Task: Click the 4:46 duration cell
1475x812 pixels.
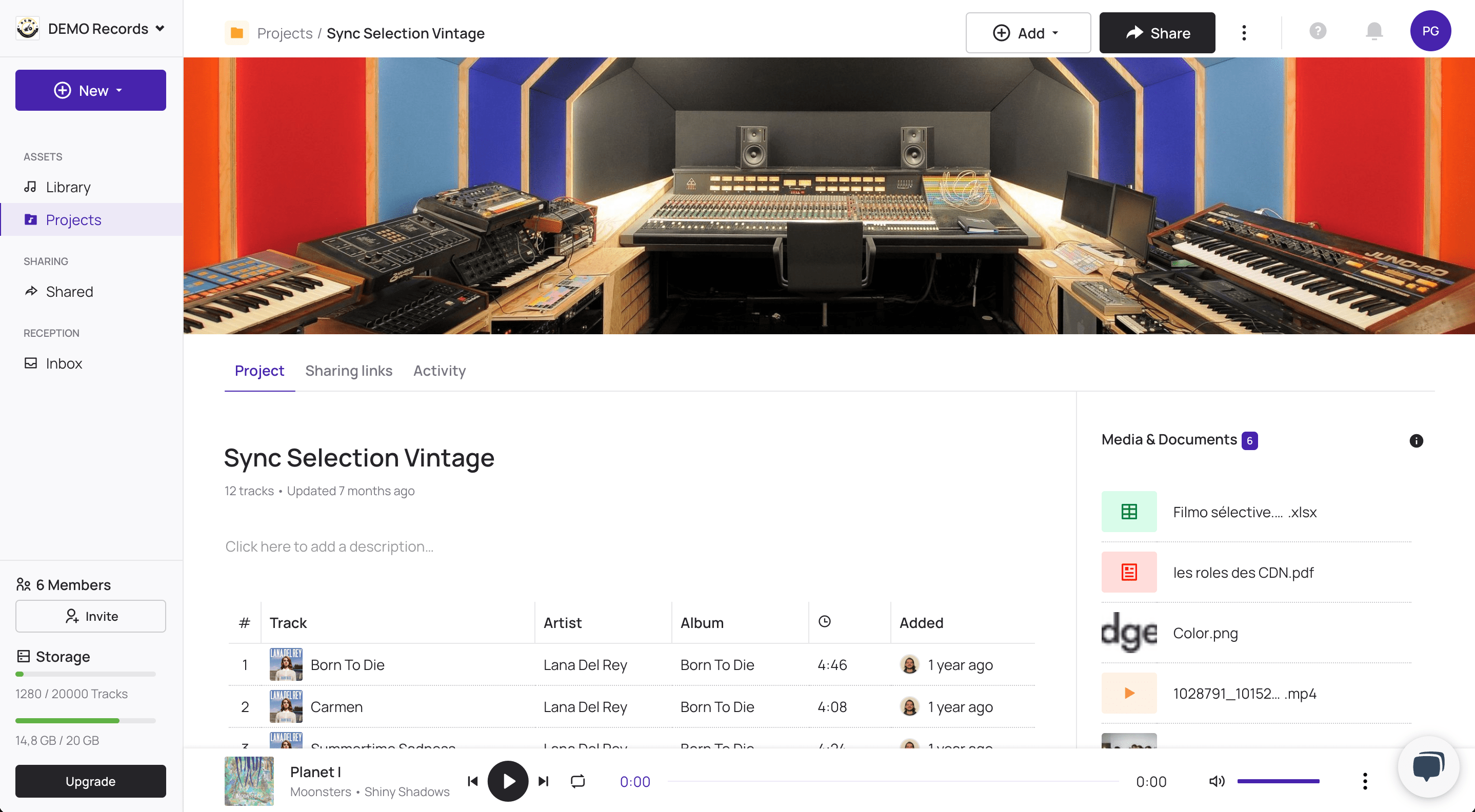Action: tap(832, 665)
